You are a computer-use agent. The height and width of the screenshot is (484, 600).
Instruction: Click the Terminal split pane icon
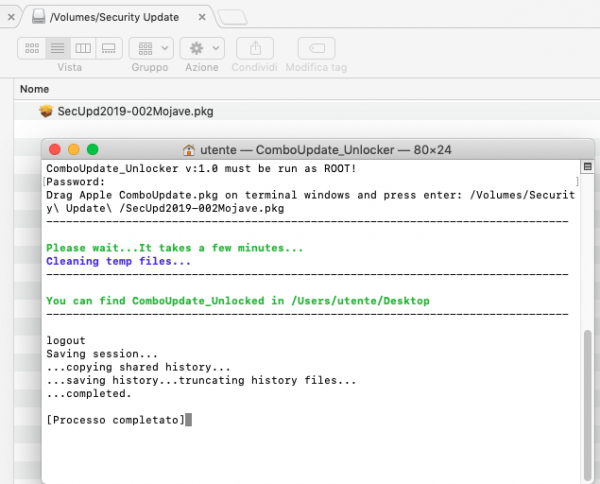pos(588,166)
